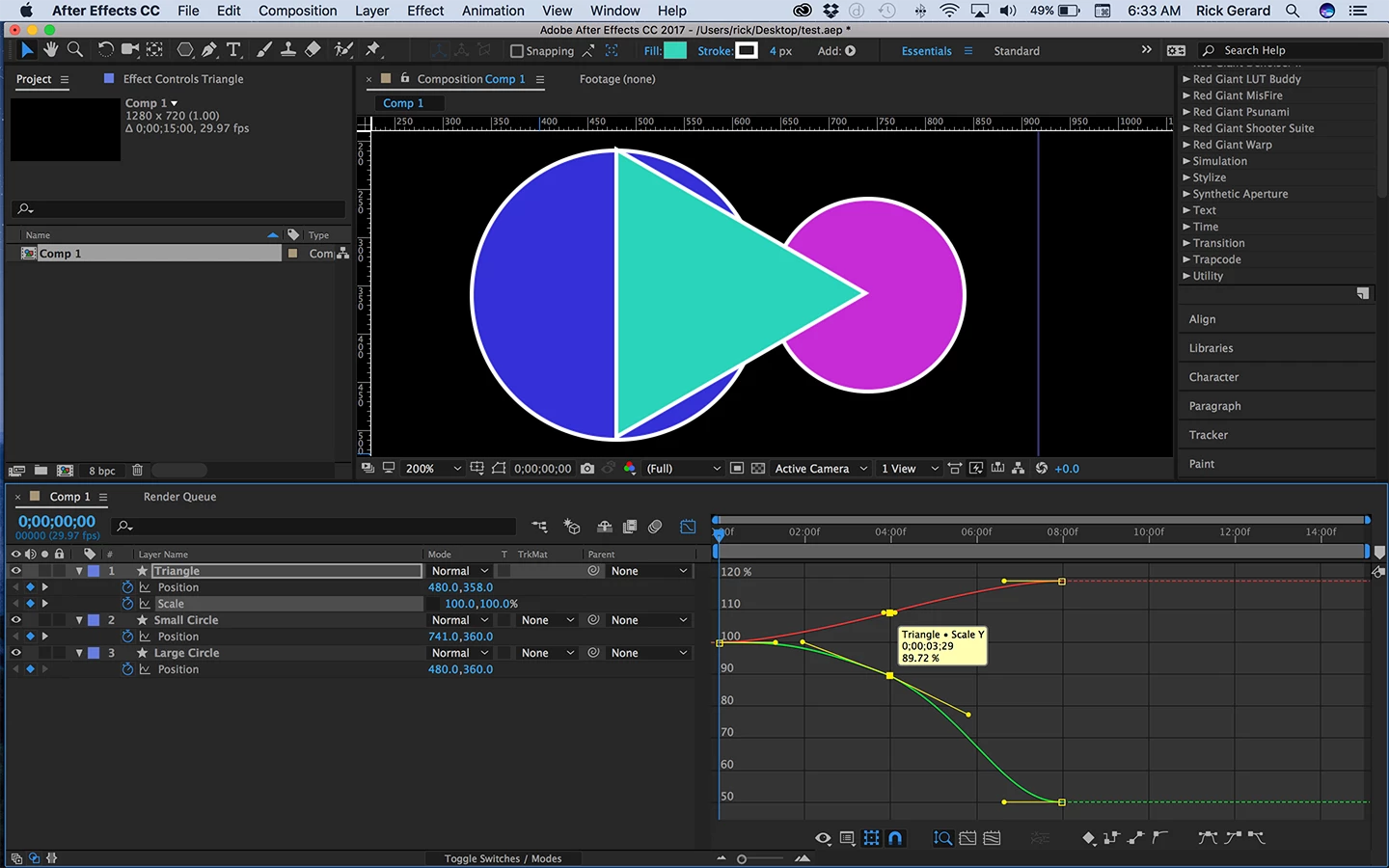Delete selected item with trash icon

(x=137, y=471)
